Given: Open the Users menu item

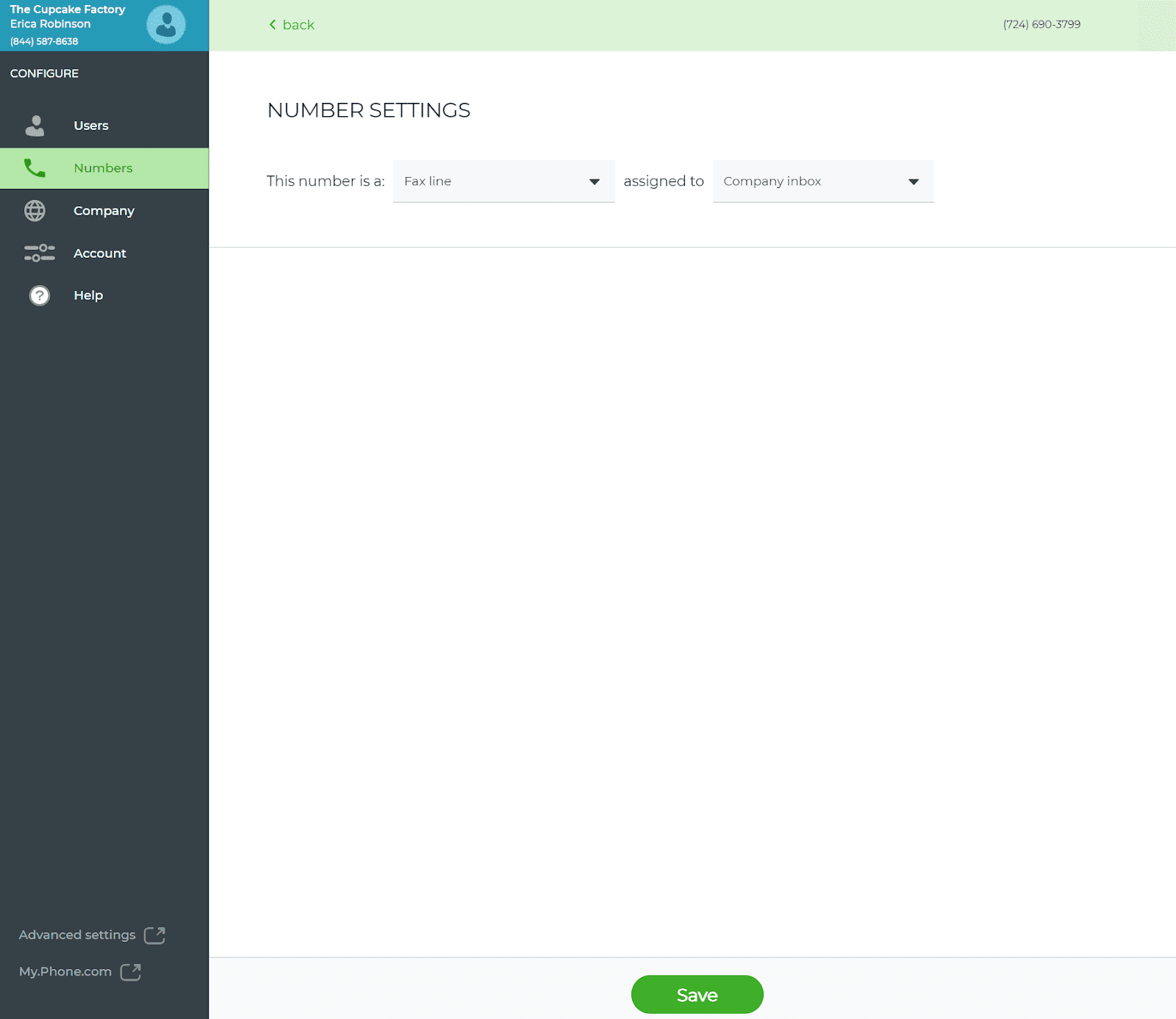Looking at the screenshot, I should click(104, 126).
